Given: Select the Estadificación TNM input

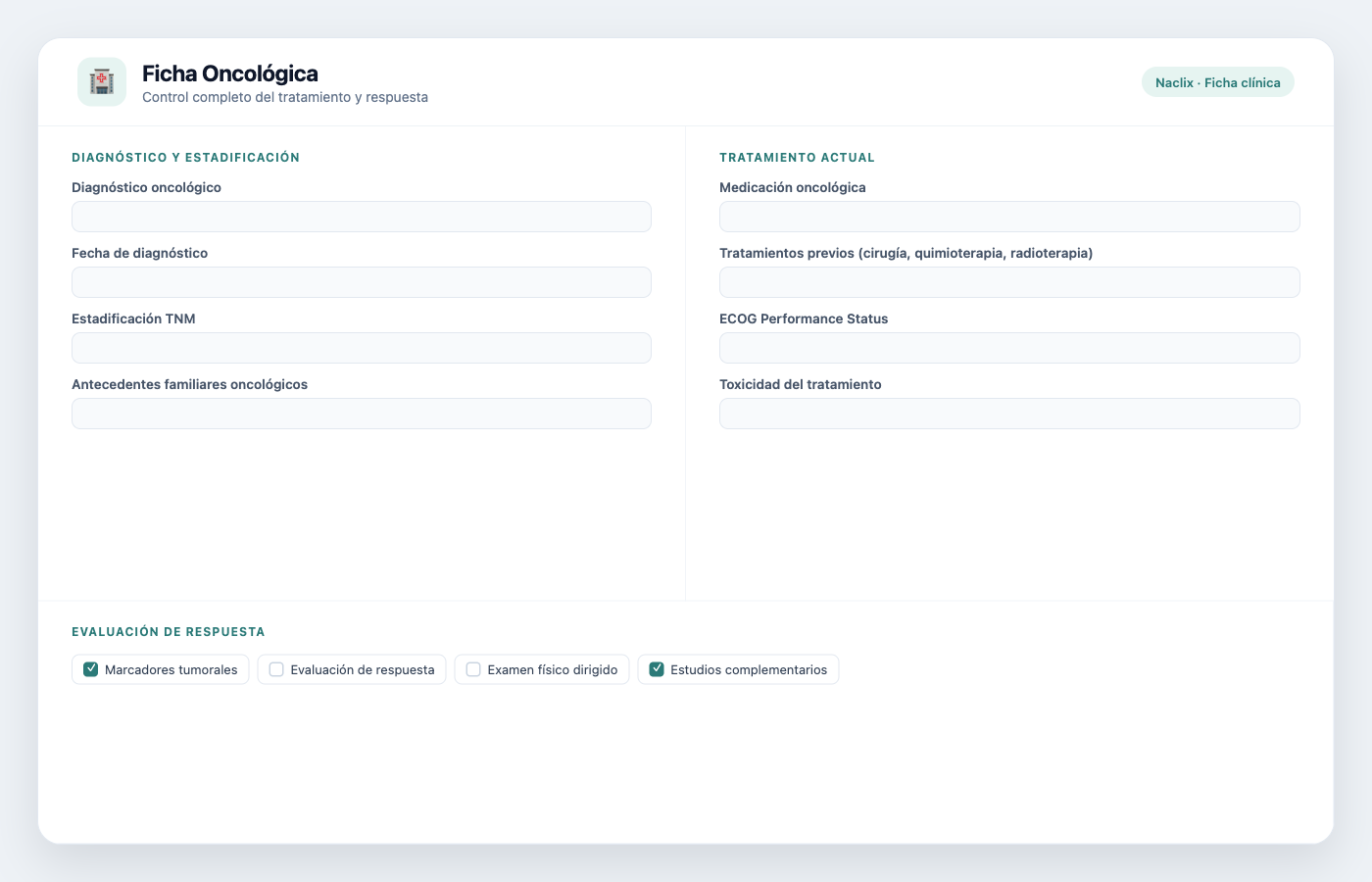Looking at the screenshot, I should (x=362, y=348).
